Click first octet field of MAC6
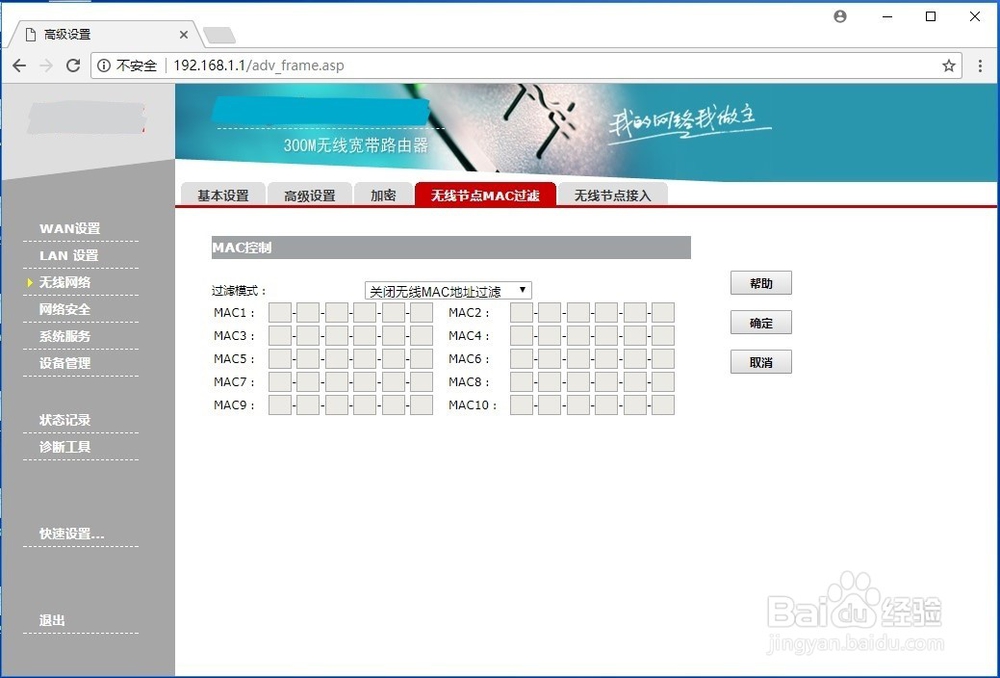Screen dimensions: 1000x678 pyautogui.click(x=521, y=358)
